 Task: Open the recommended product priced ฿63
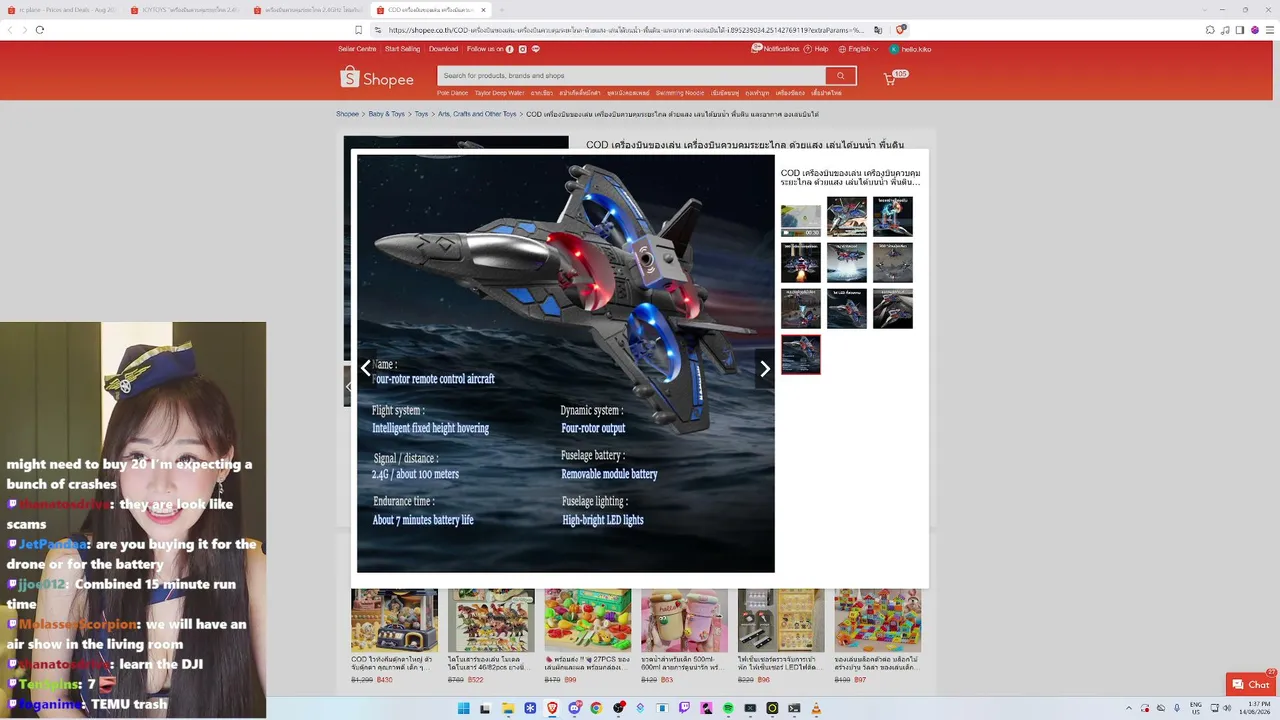pos(684,635)
